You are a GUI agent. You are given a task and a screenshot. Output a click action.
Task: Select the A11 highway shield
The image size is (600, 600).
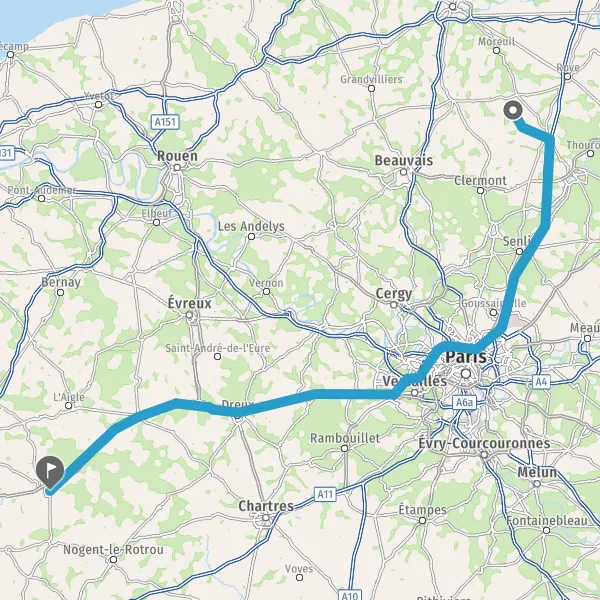[x=325, y=494]
